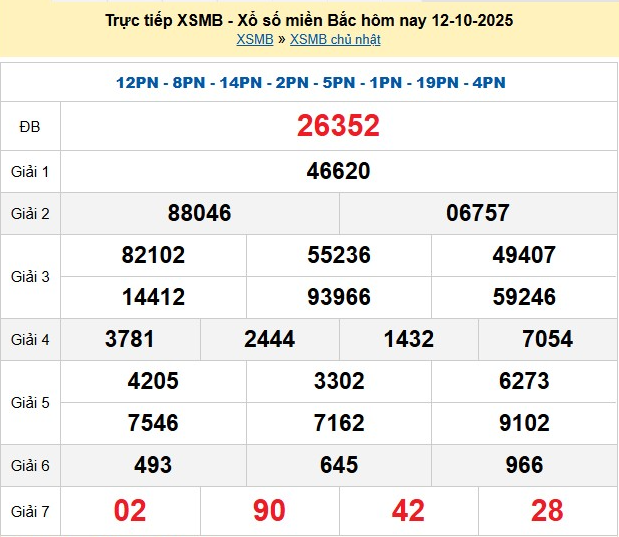Select the Giải 5 number 7546
The height and width of the screenshot is (537, 619).
click(x=153, y=423)
